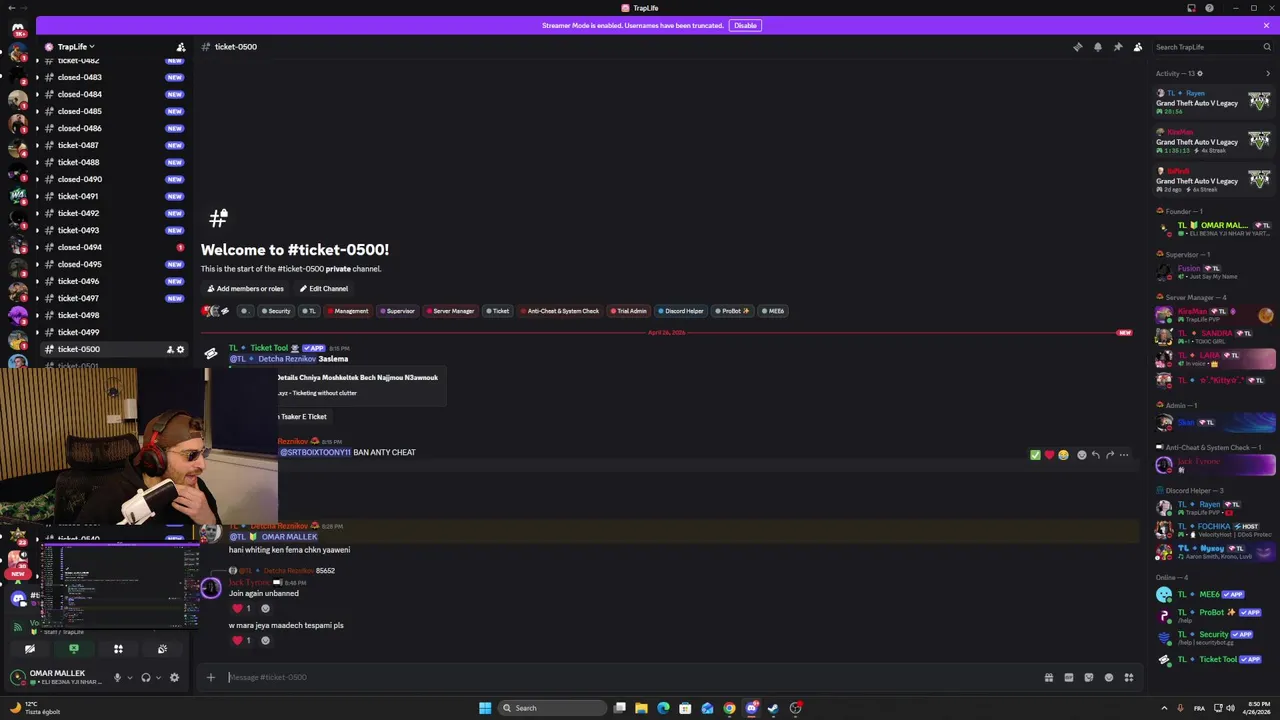Open the plus attachment button
The image size is (1280, 720).
pyautogui.click(x=210, y=677)
